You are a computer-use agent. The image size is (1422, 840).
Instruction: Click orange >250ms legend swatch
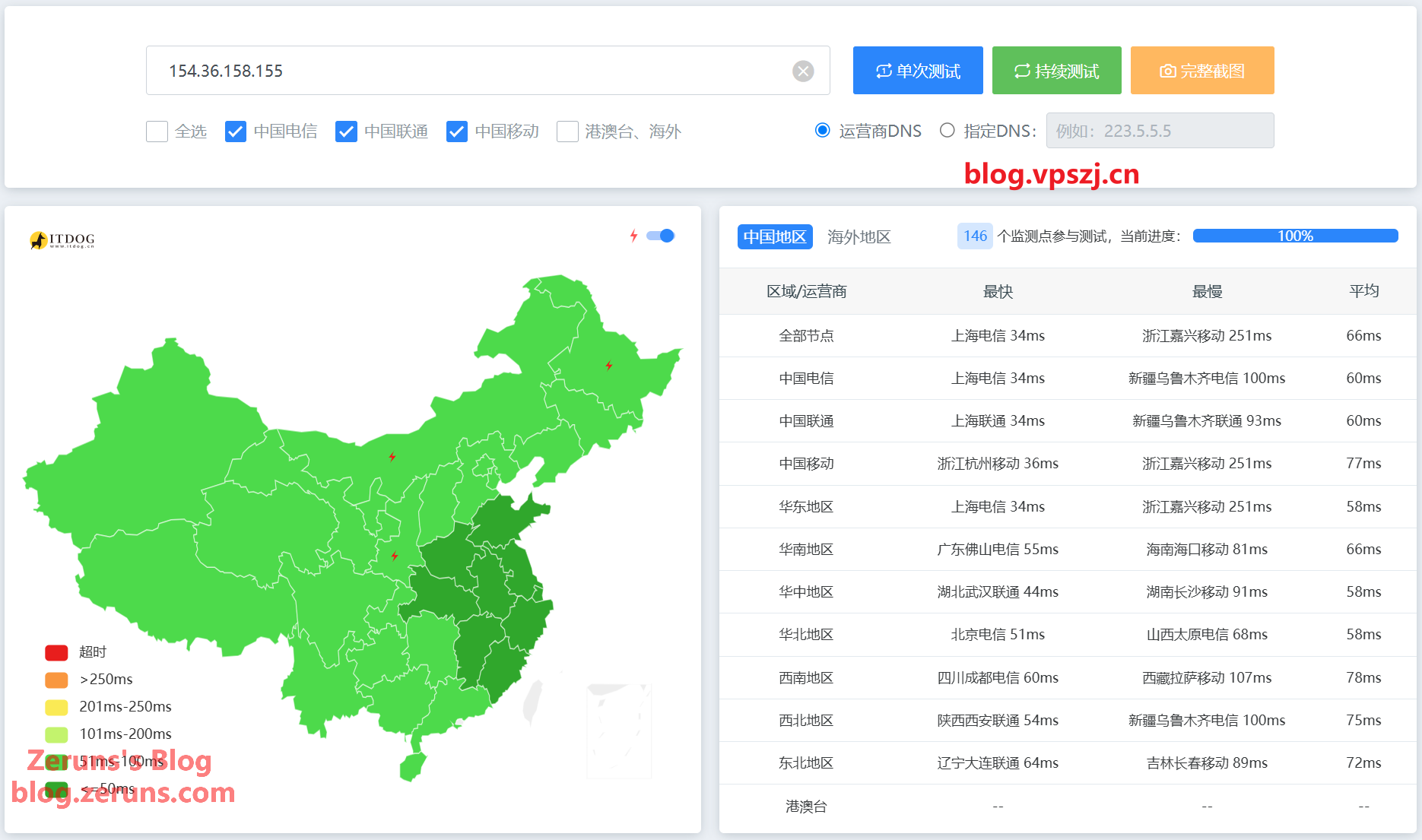click(x=56, y=680)
